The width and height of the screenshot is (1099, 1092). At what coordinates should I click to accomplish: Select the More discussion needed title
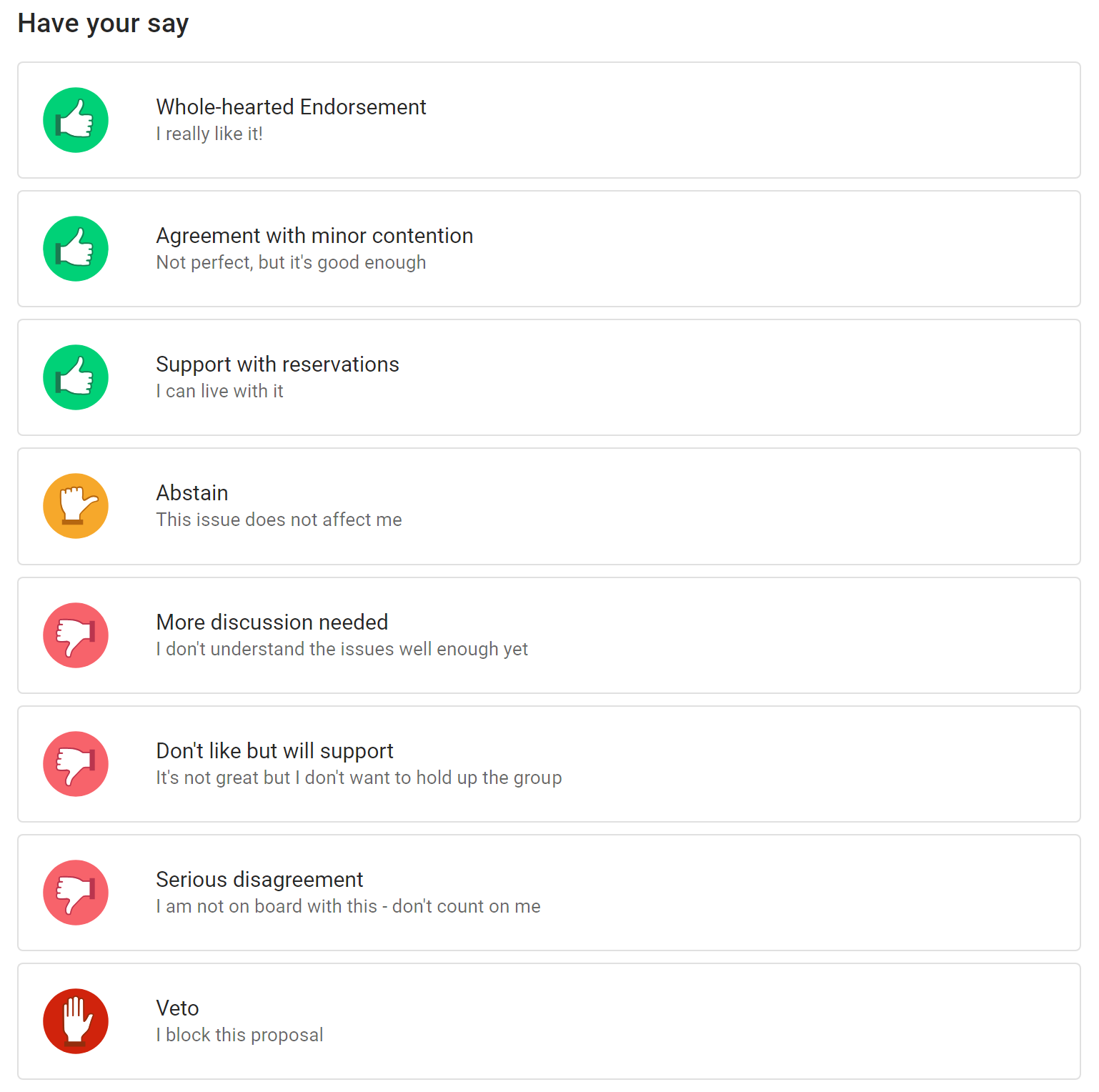tap(272, 622)
